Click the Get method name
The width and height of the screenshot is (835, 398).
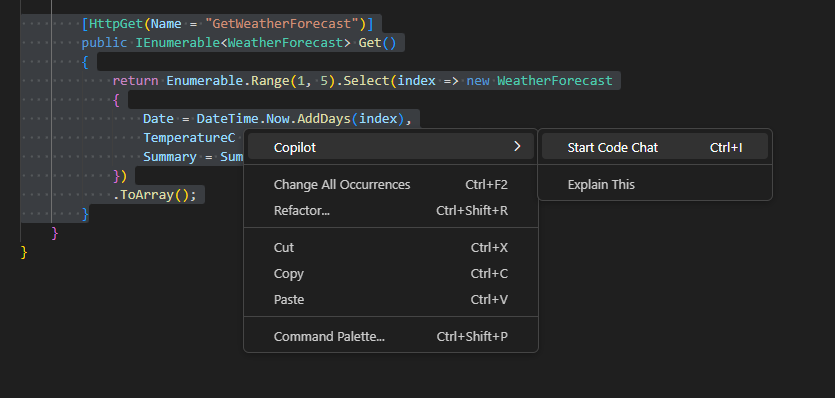point(370,43)
